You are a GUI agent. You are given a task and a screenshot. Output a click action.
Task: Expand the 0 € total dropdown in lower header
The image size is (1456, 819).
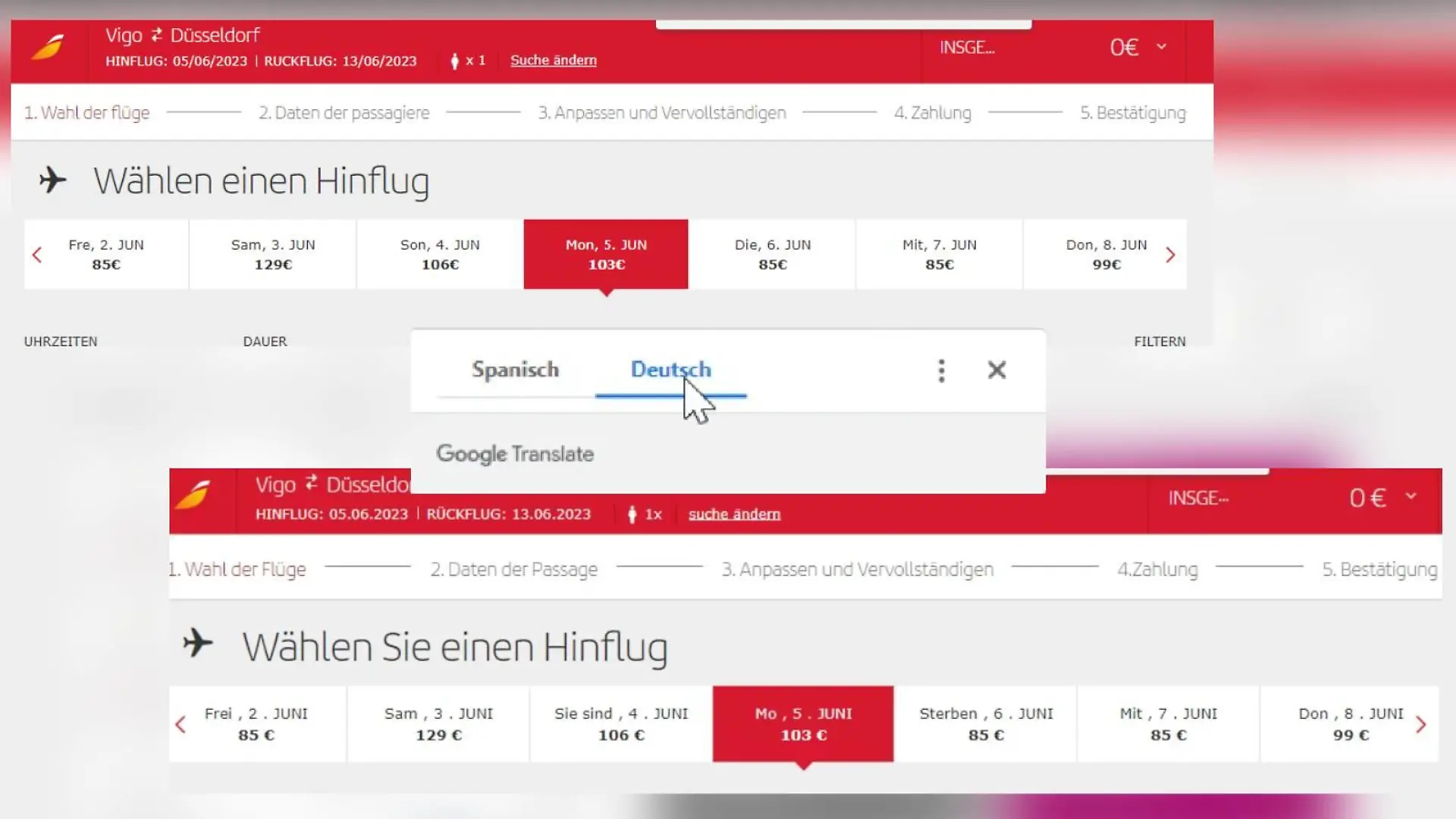[x=1410, y=497]
